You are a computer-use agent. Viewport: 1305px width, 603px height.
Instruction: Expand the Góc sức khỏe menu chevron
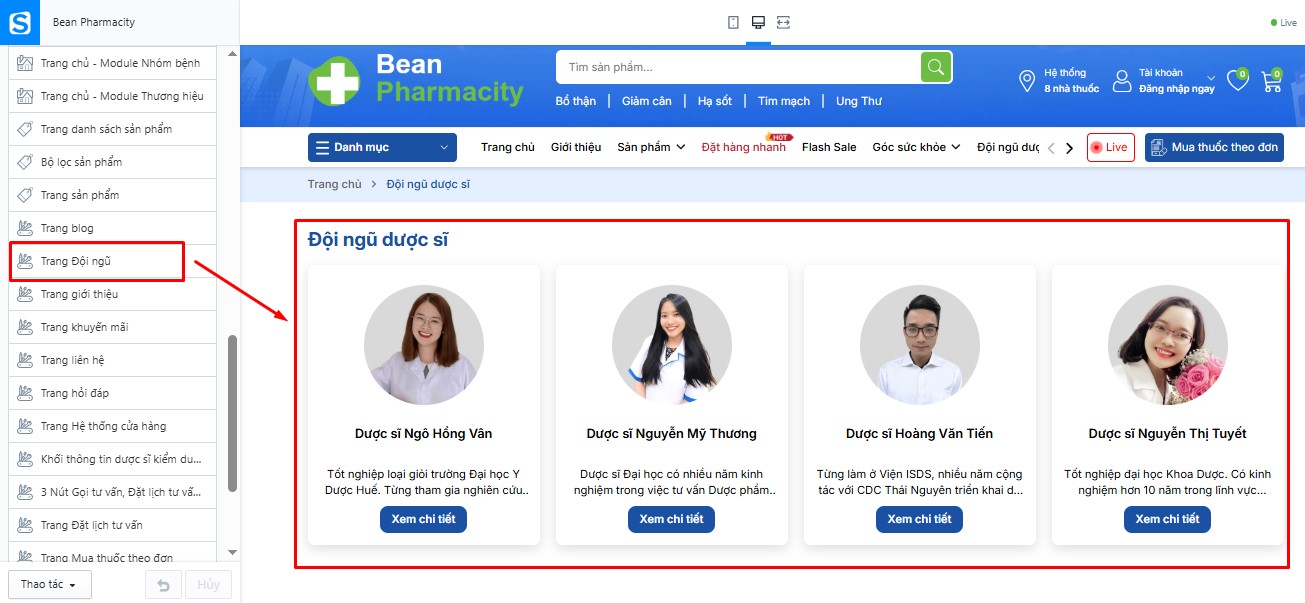[955, 147]
